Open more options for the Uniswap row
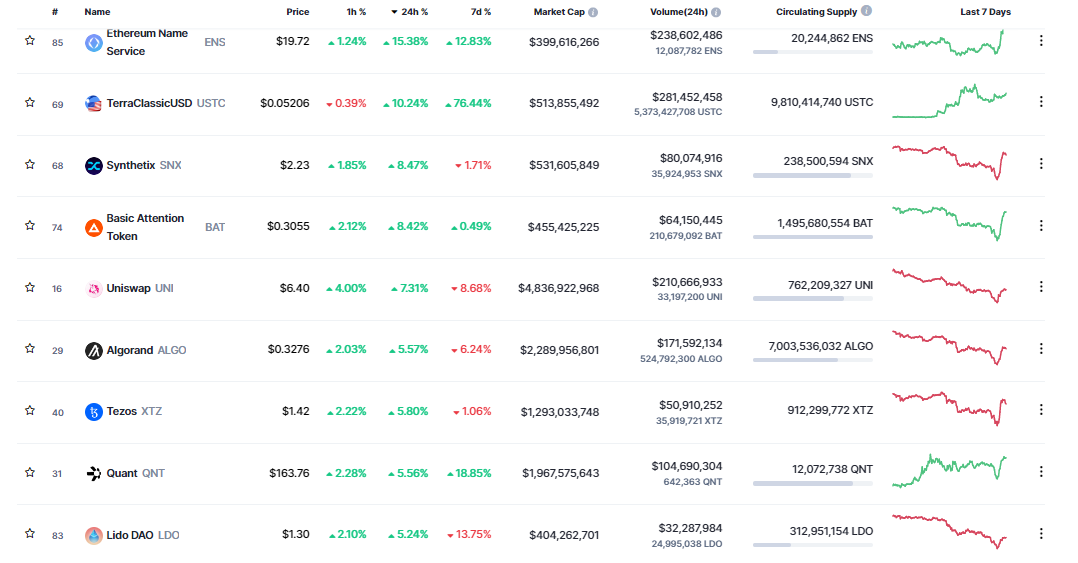 click(1041, 287)
